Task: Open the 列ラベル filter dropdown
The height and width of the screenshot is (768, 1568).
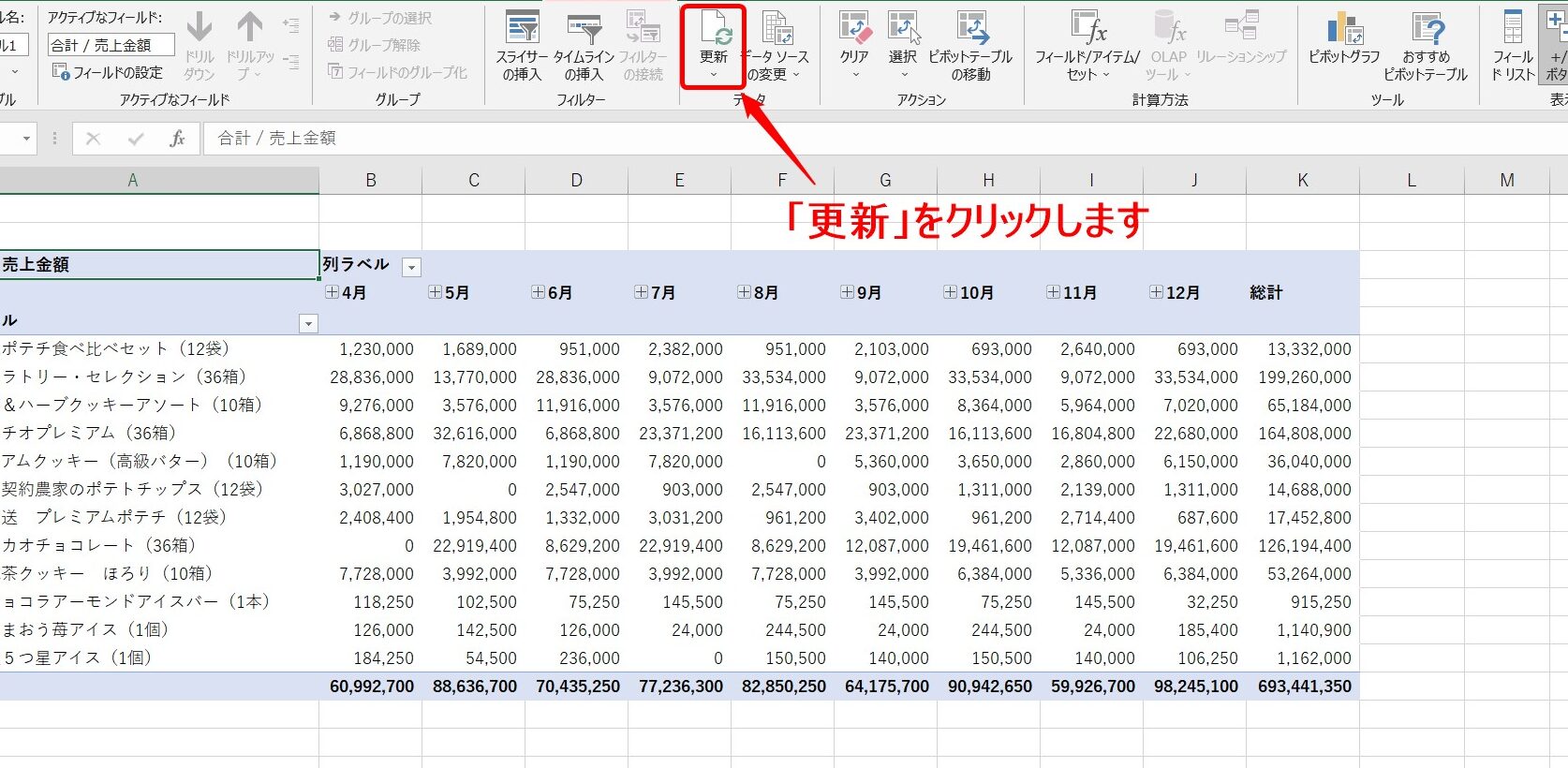Action: (x=411, y=267)
